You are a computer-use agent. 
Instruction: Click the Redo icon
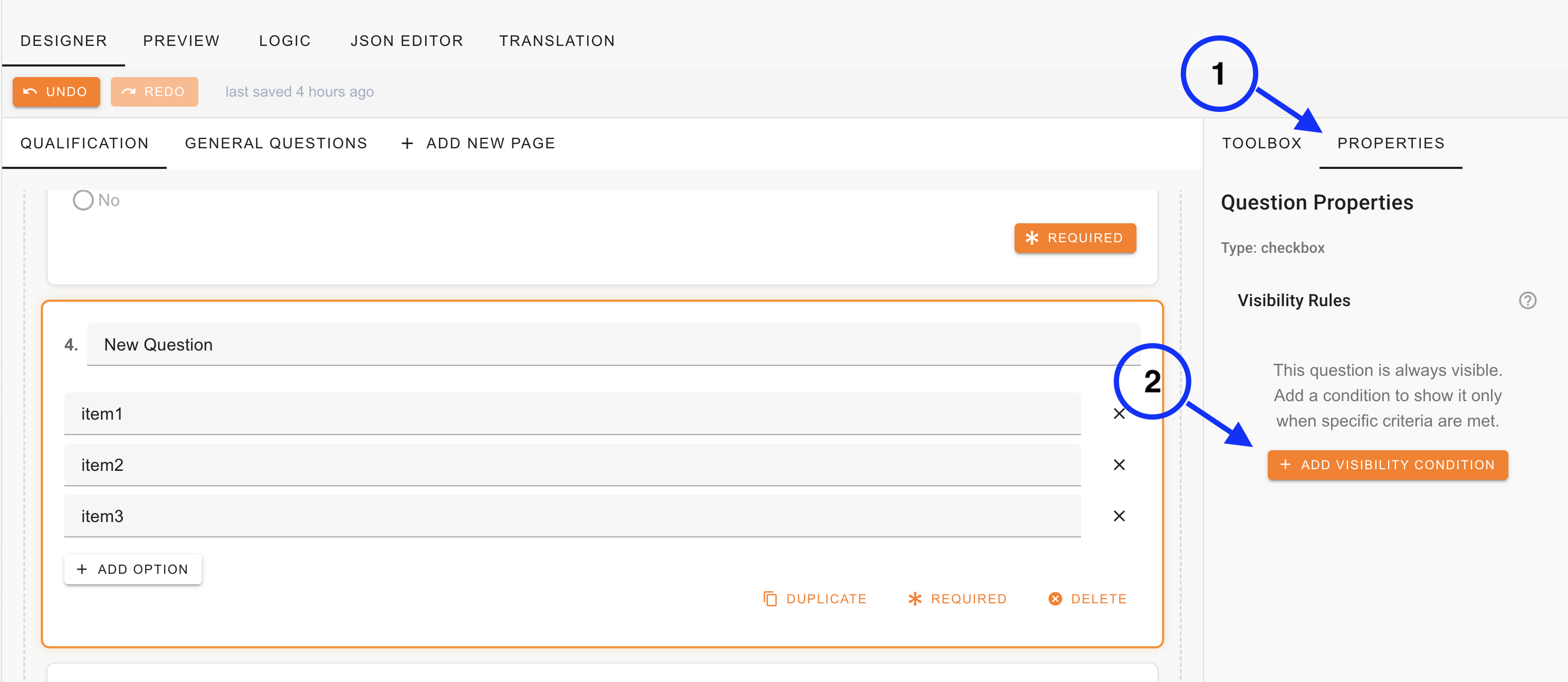click(128, 91)
